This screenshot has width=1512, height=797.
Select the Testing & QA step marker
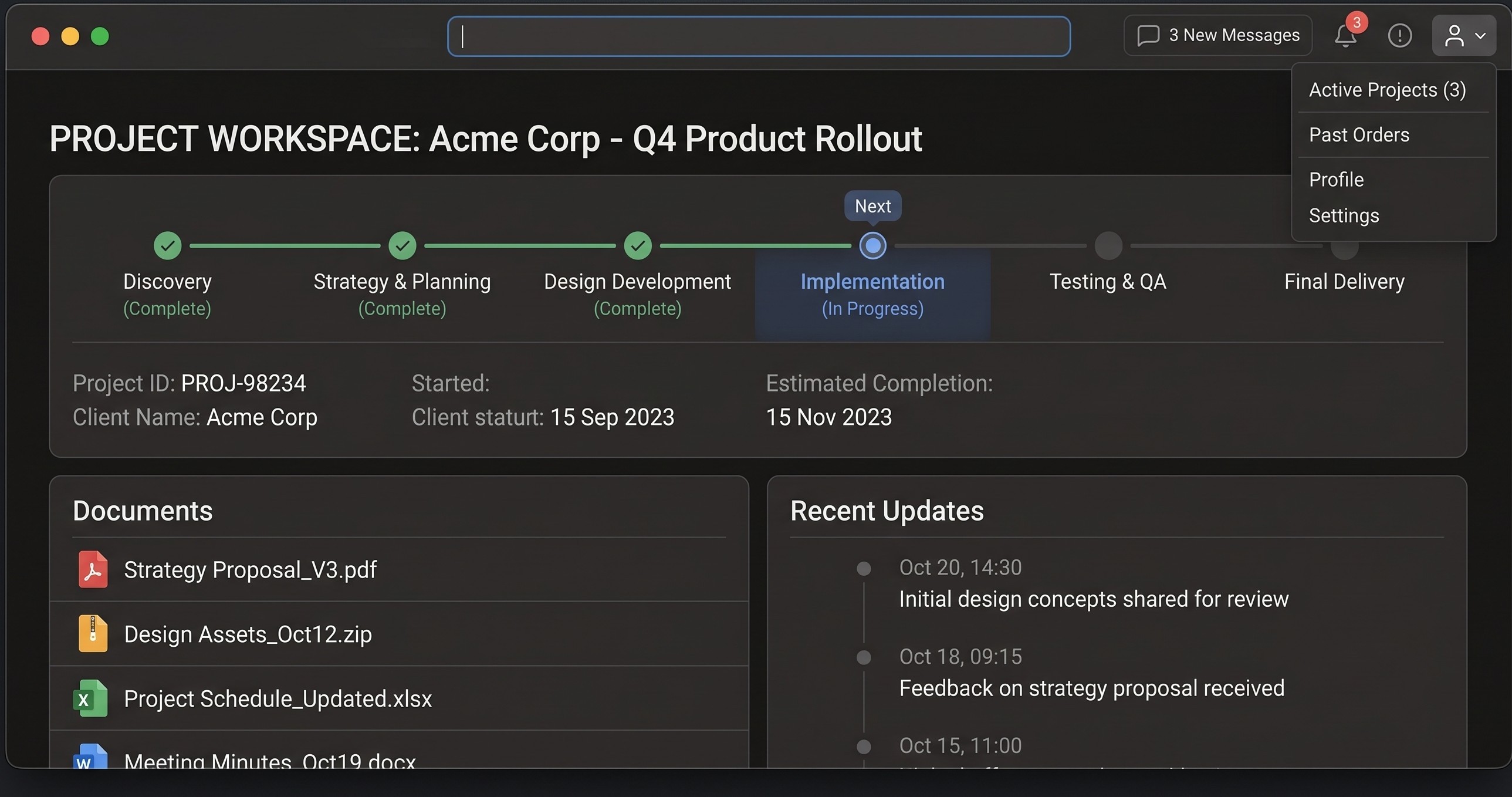click(x=1108, y=245)
